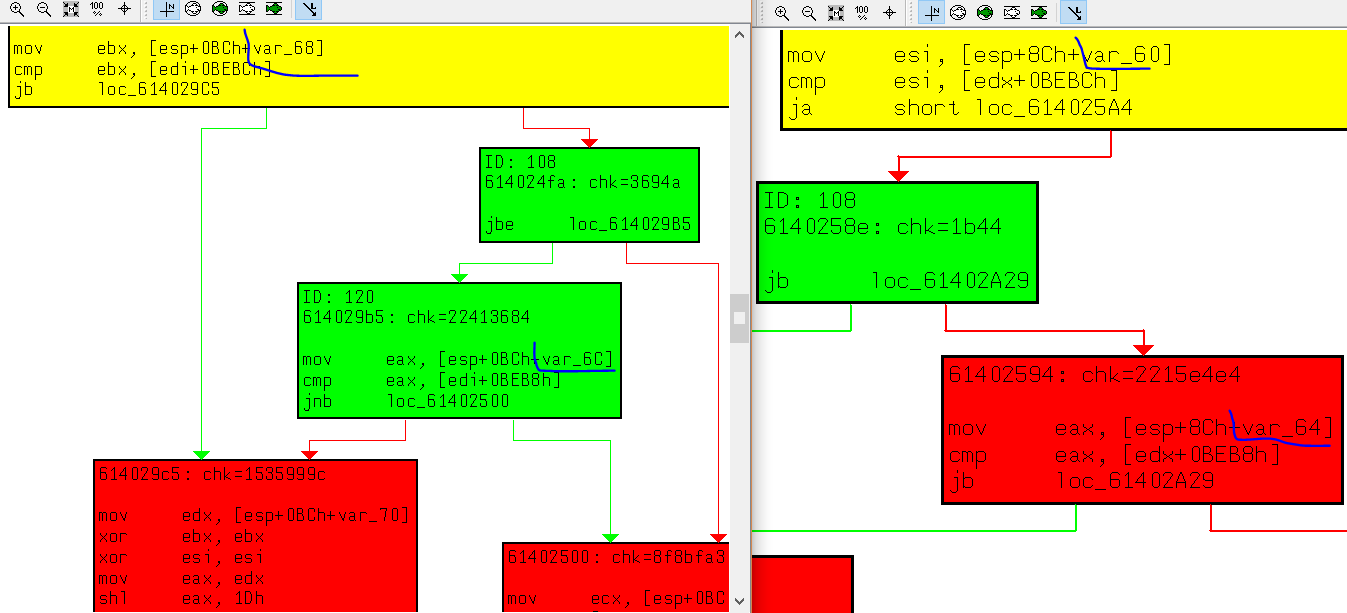Screen dimensions: 1347x613
Task: Select 'mov edx, [esp+0BCh+var_70]' line
Action: (x=254, y=516)
